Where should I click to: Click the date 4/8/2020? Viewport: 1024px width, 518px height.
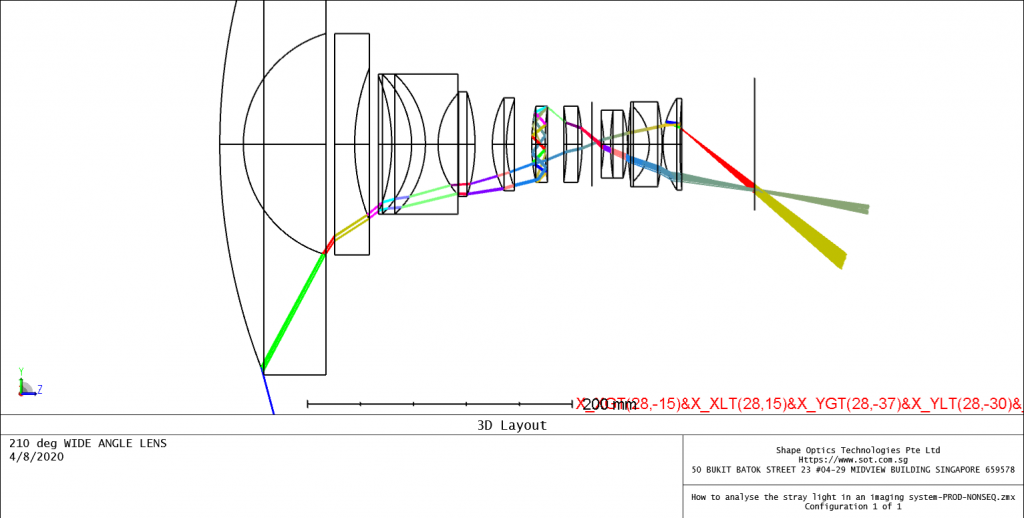(x=36, y=456)
